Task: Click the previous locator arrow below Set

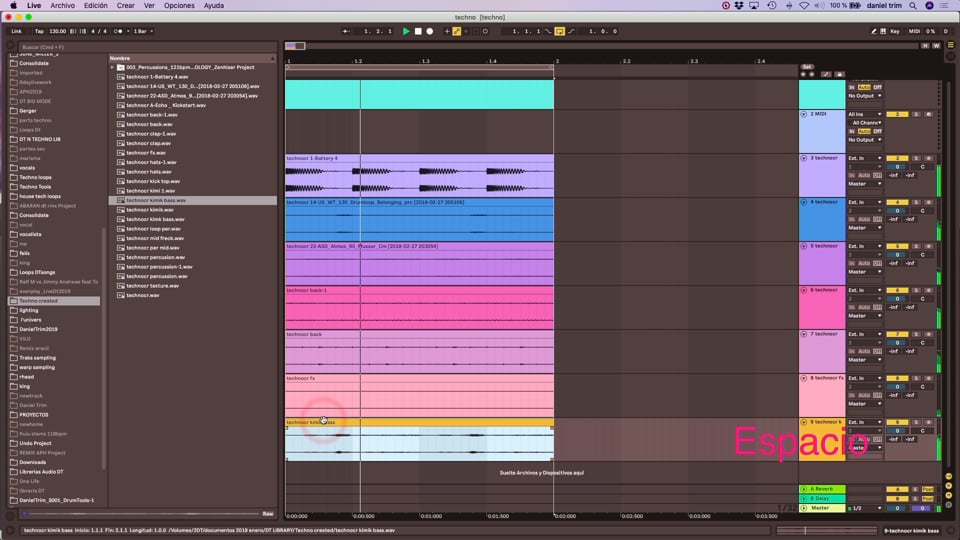Action: 803,74
